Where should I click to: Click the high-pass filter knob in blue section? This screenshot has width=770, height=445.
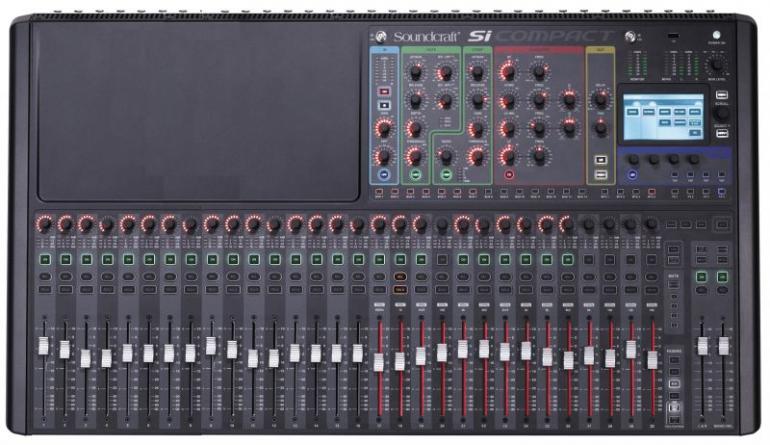(384, 157)
